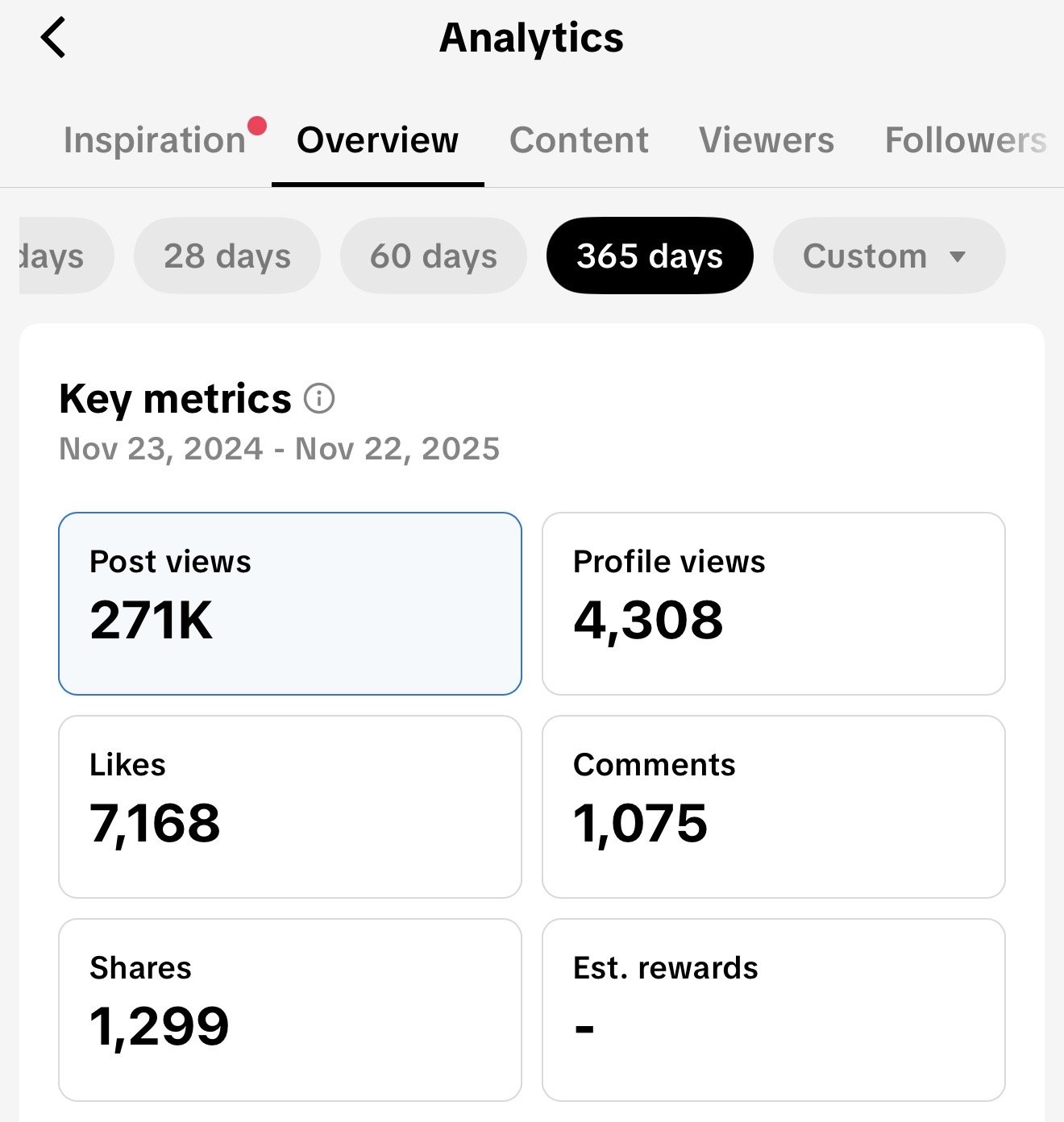Switch to the Inspiration tab
1064x1122 pixels.
coord(155,140)
